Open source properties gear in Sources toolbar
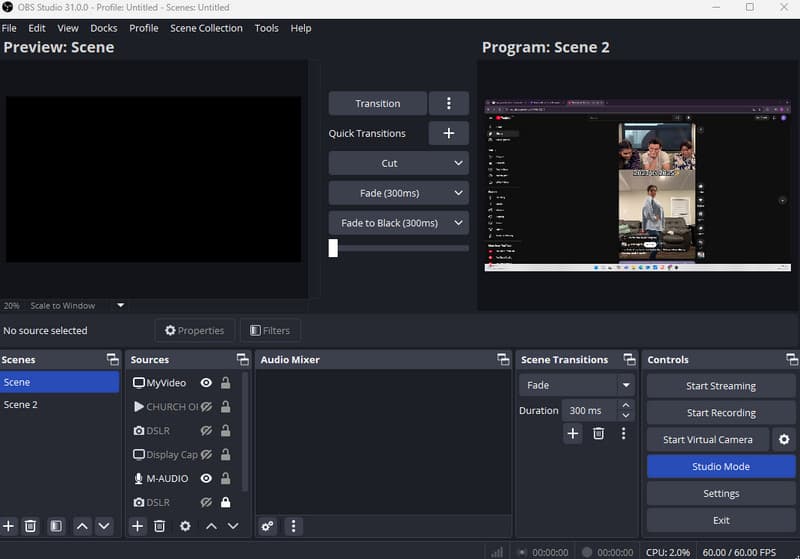 (185, 526)
